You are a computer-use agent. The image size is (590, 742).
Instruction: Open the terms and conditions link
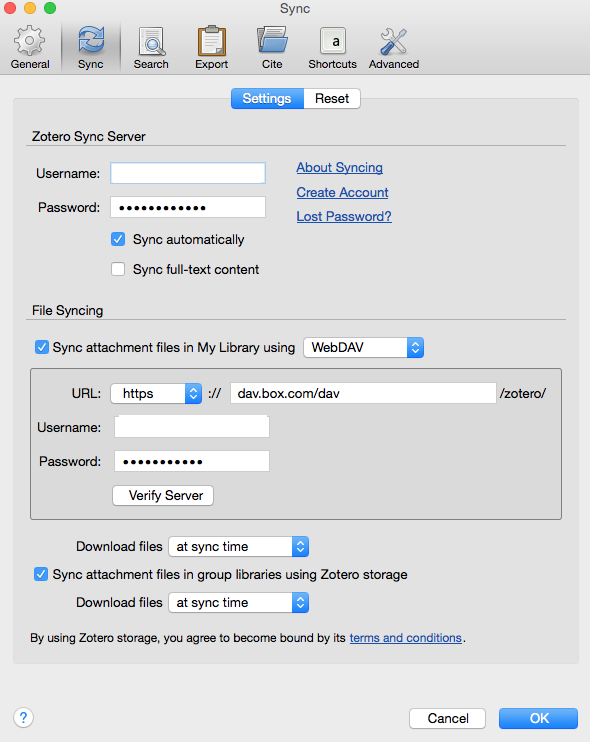pyautogui.click(x=405, y=638)
